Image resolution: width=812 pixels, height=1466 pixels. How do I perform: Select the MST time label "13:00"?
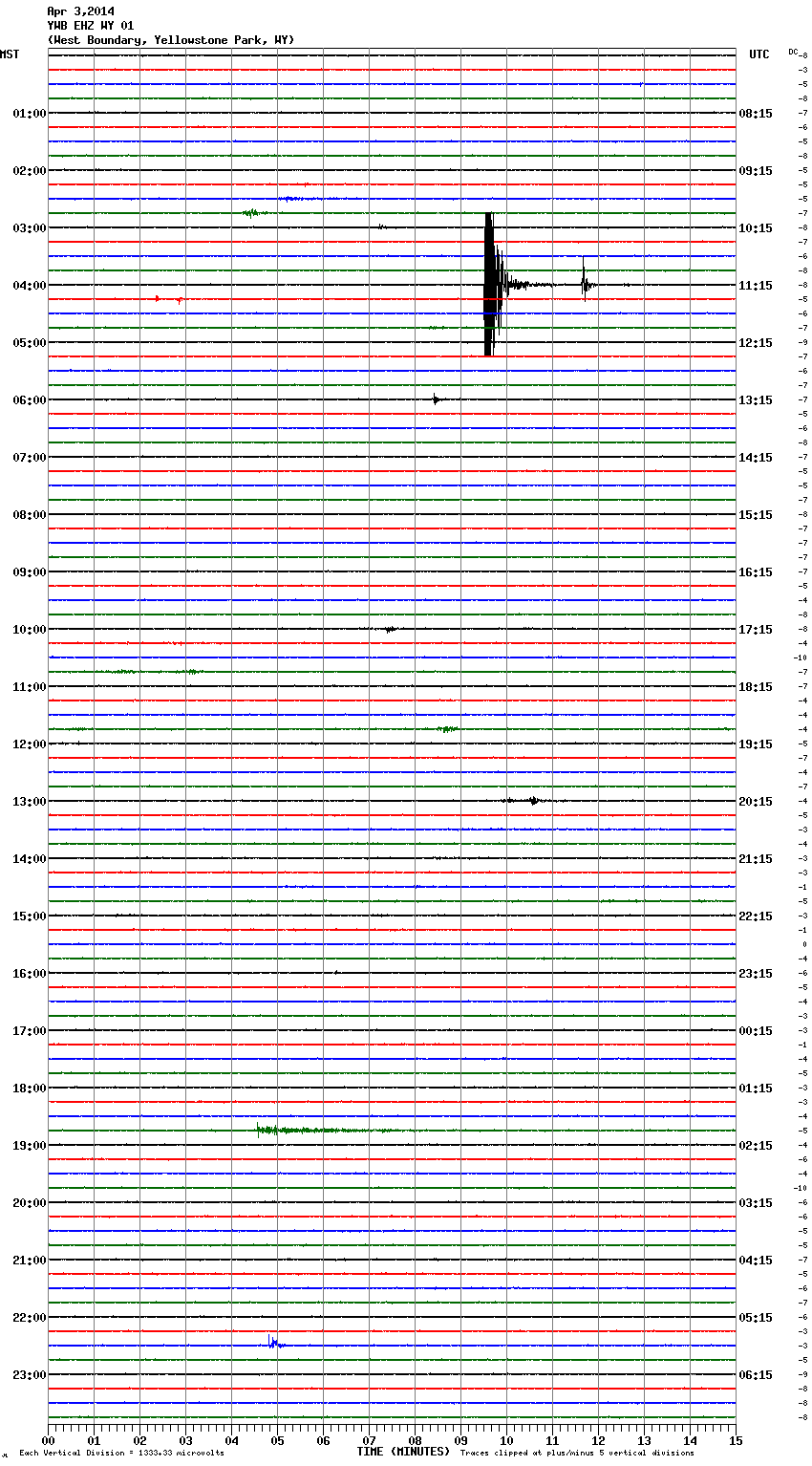(x=29, y=802)
